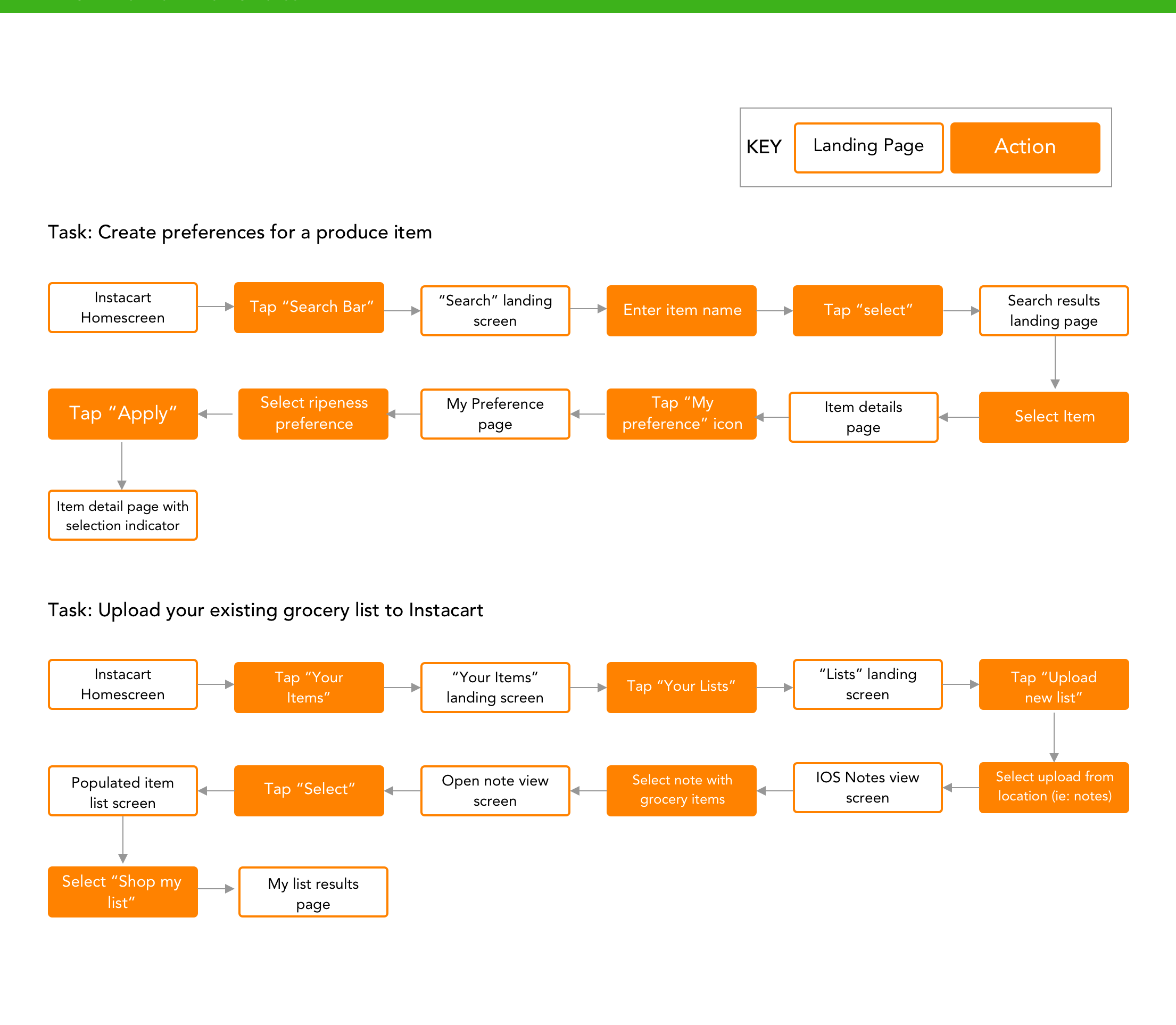This screenshot has width=1176, height=1025.
Task: Click "Instacart Homescreen" box in the upload list flow
Action: pos(123,684)
